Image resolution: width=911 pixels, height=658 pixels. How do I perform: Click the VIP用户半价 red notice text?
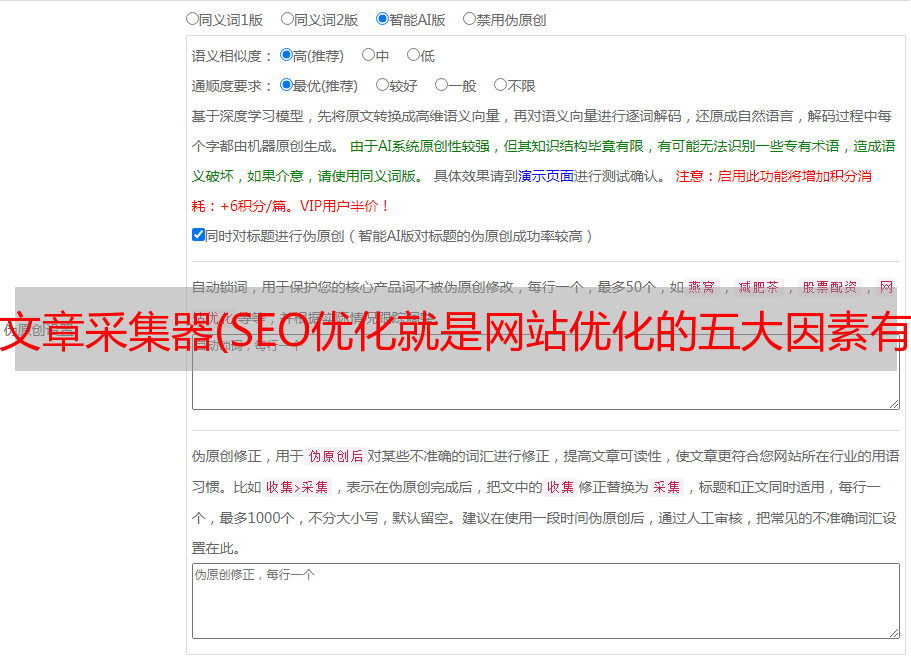(344, 206)
